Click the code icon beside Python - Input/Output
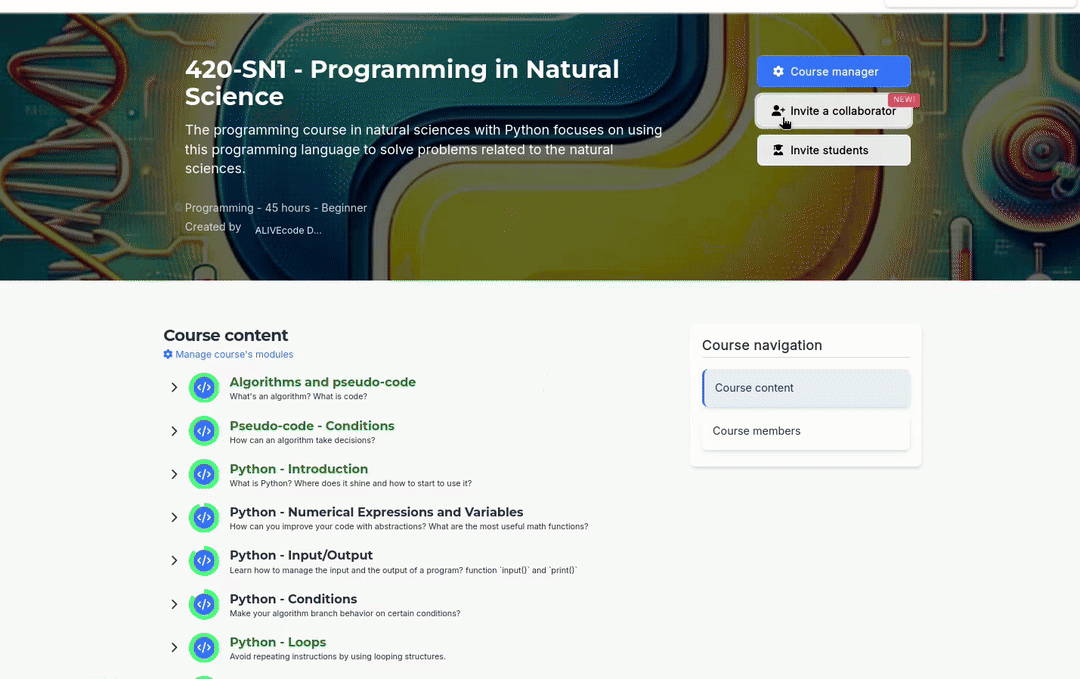 click(x=204, y=561)
